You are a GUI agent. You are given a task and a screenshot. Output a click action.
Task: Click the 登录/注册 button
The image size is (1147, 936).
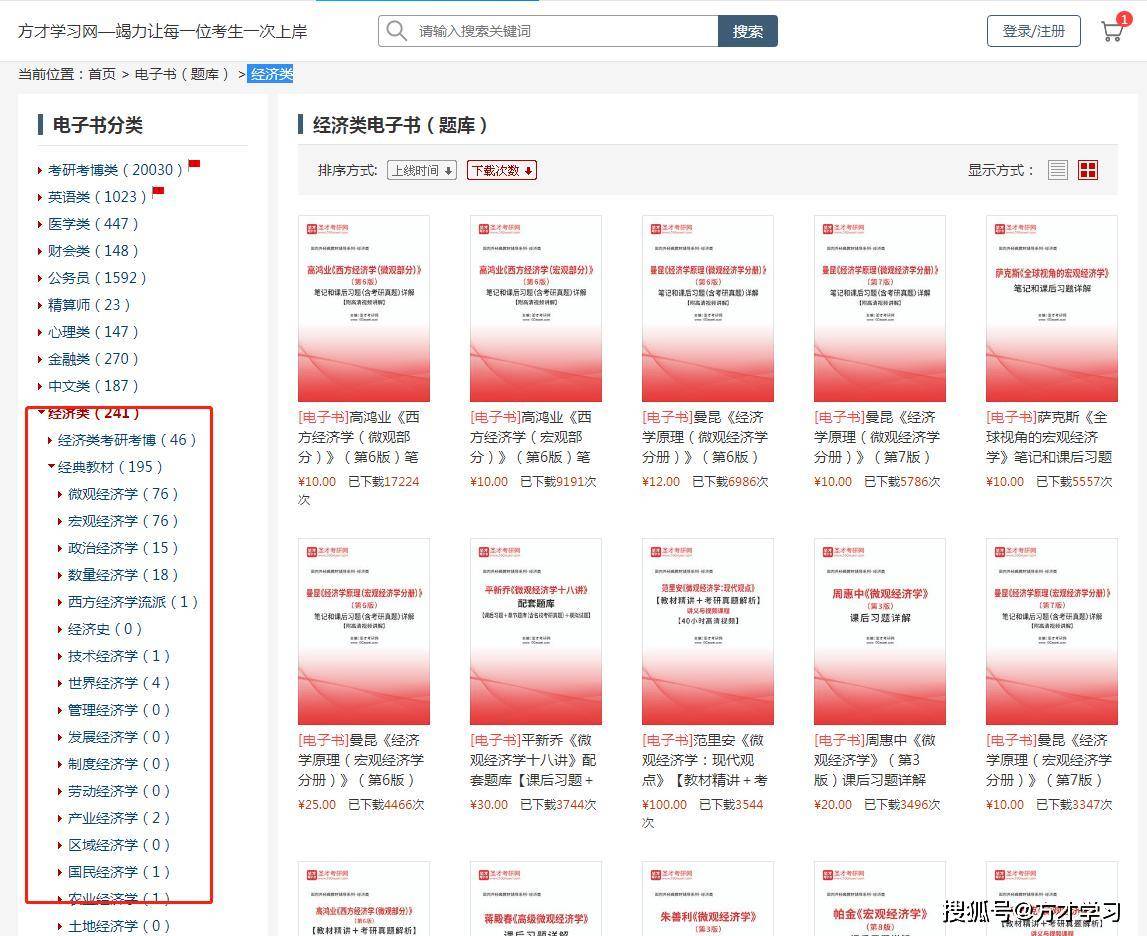(x=1033, y=31)
